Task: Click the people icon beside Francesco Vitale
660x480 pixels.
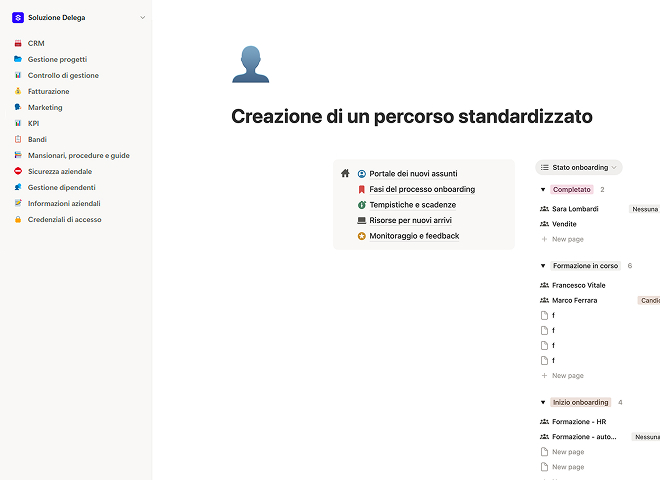Action: pyautogui.click(x=544, y=285)
